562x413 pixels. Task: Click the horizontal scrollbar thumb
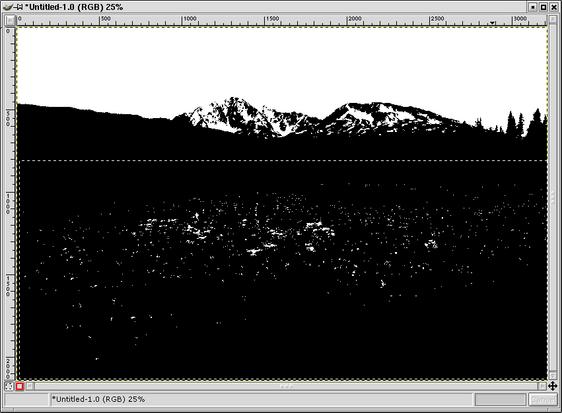pos(286,386)
